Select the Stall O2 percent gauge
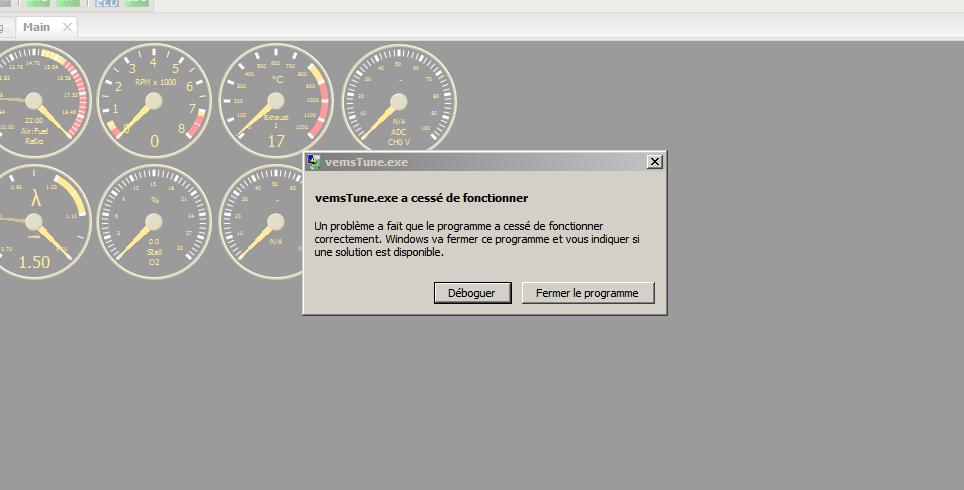Image resolution: width=964 pixels, height=490 pixels. pos(154,221)
